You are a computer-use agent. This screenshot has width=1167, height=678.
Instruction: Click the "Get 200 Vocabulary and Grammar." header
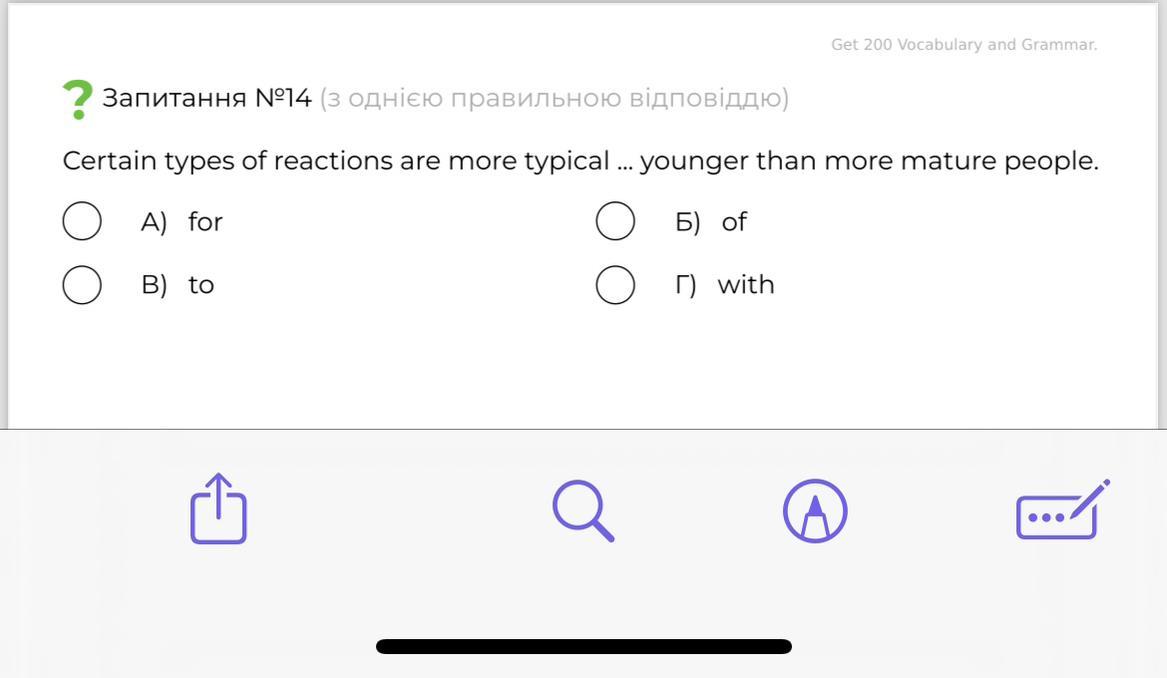[964, 45]
